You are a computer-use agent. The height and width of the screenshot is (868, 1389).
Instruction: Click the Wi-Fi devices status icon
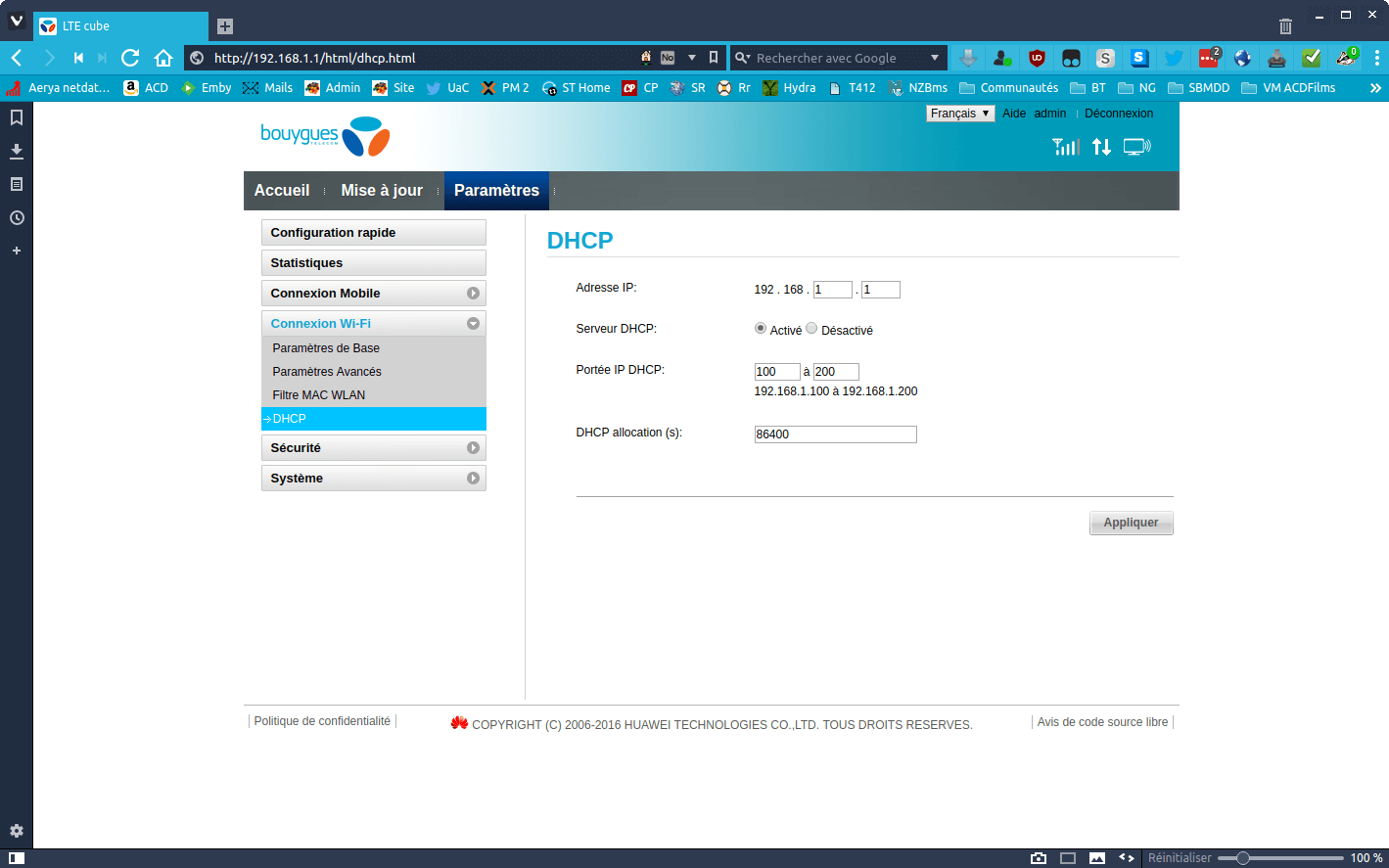1136,147
